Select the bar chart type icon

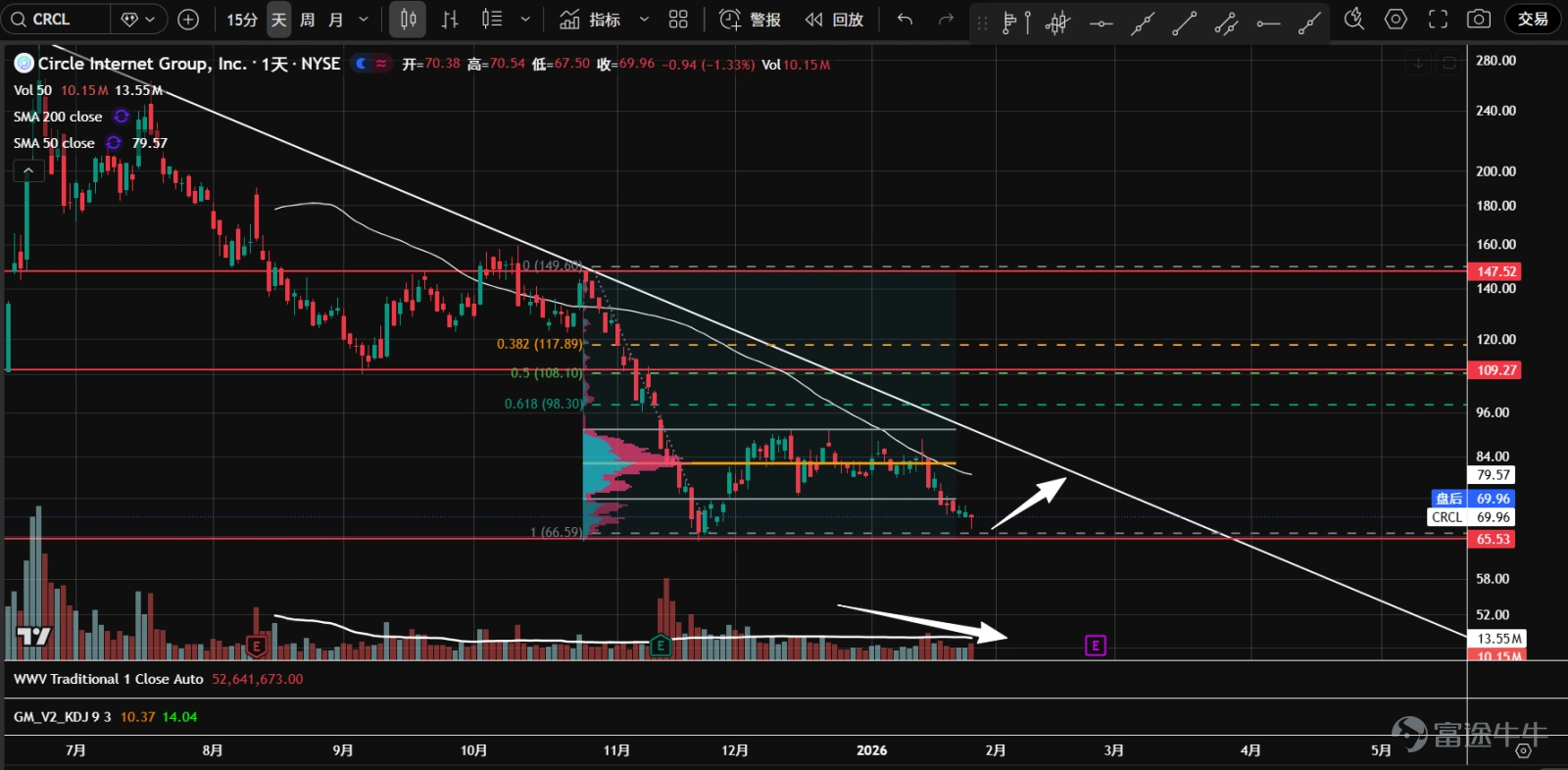click(450, 20)
